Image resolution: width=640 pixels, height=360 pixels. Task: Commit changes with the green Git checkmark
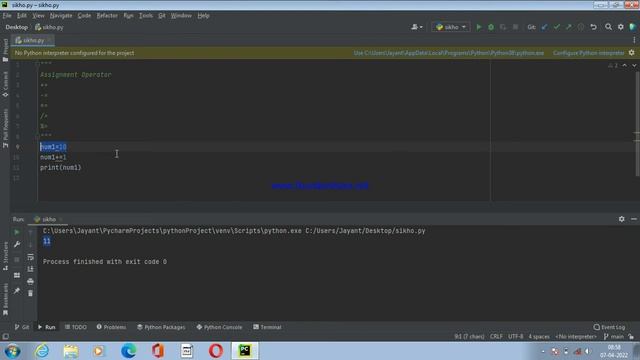click(x=557, y=27)
